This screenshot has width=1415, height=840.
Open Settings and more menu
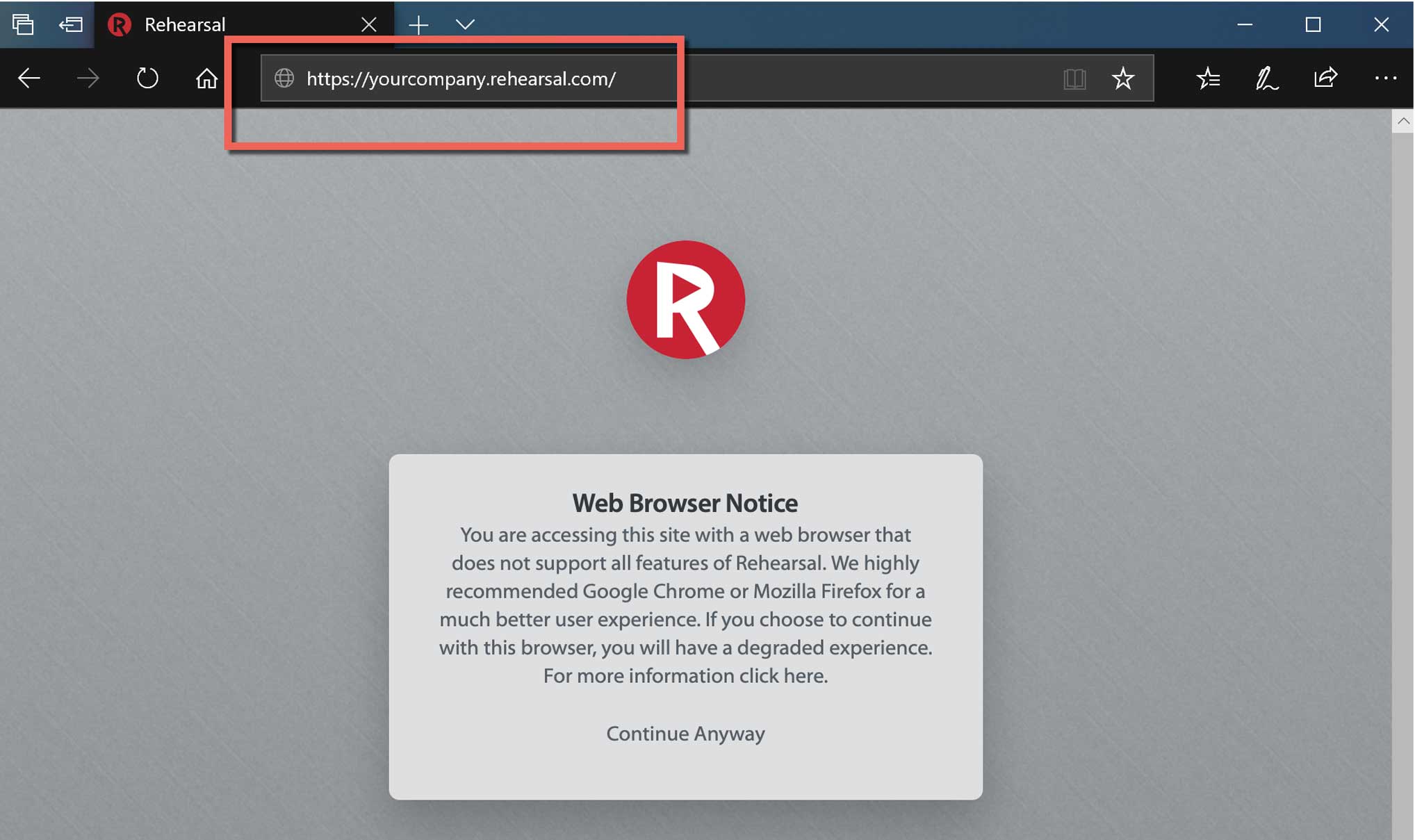pyautogui.click(x=1385, y=78)
